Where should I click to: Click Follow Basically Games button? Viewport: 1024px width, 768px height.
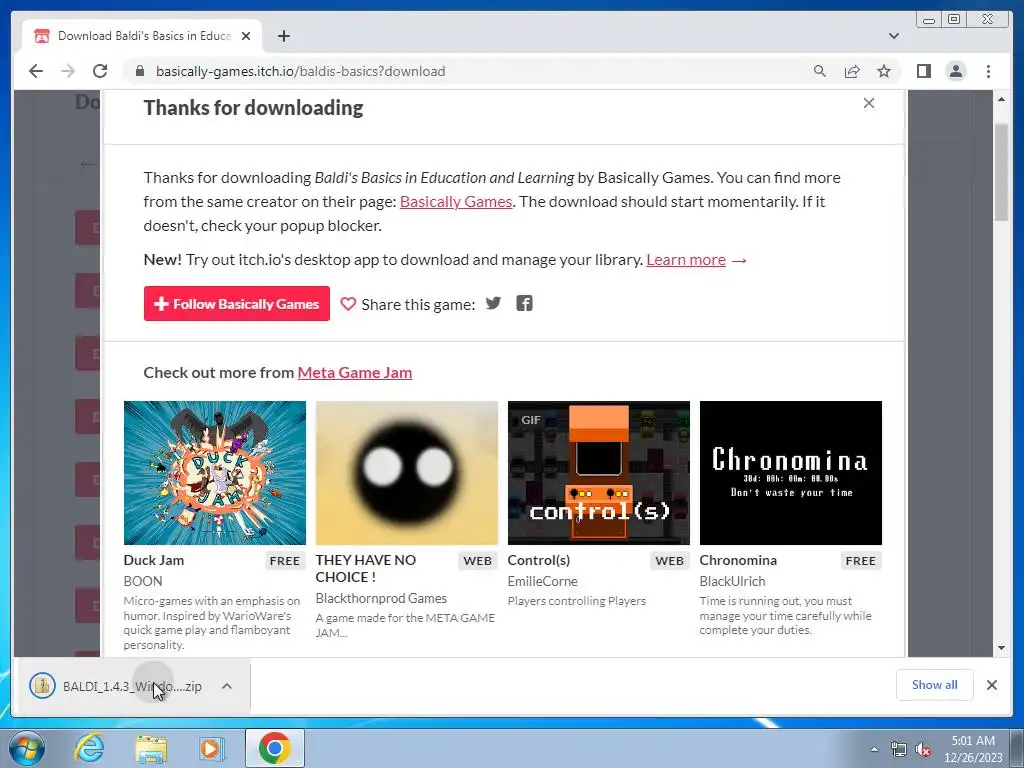click(236, 304)
